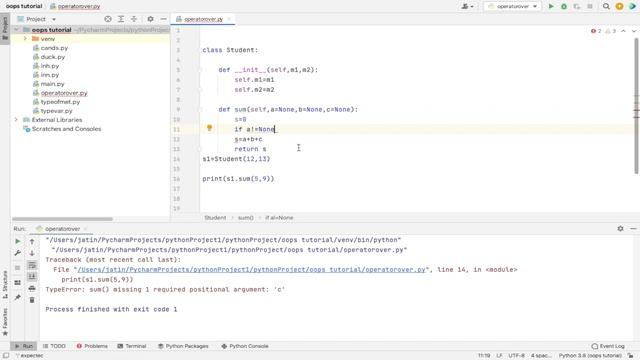Open Python 3.8 interpreter selector in status bar
640x360 pixels.
[x=590, y=356]
